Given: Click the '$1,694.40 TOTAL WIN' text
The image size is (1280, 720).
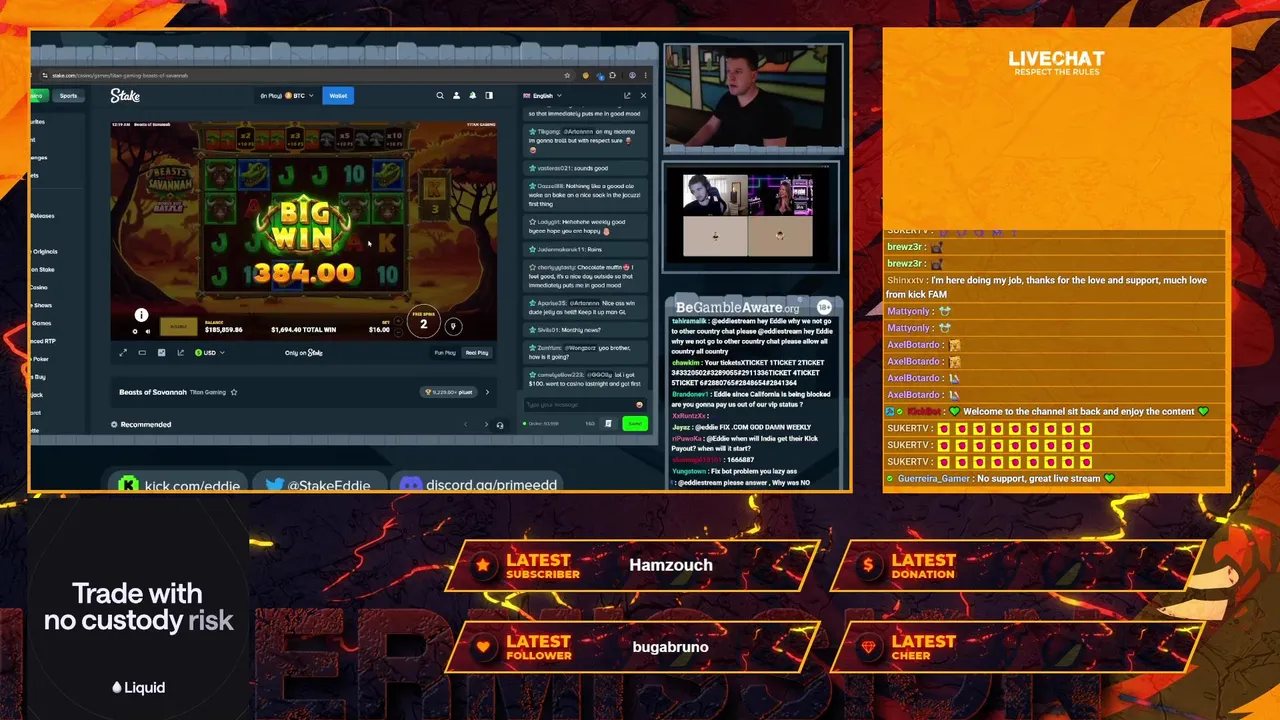Looking at the screenshot, I should (303, 330).
